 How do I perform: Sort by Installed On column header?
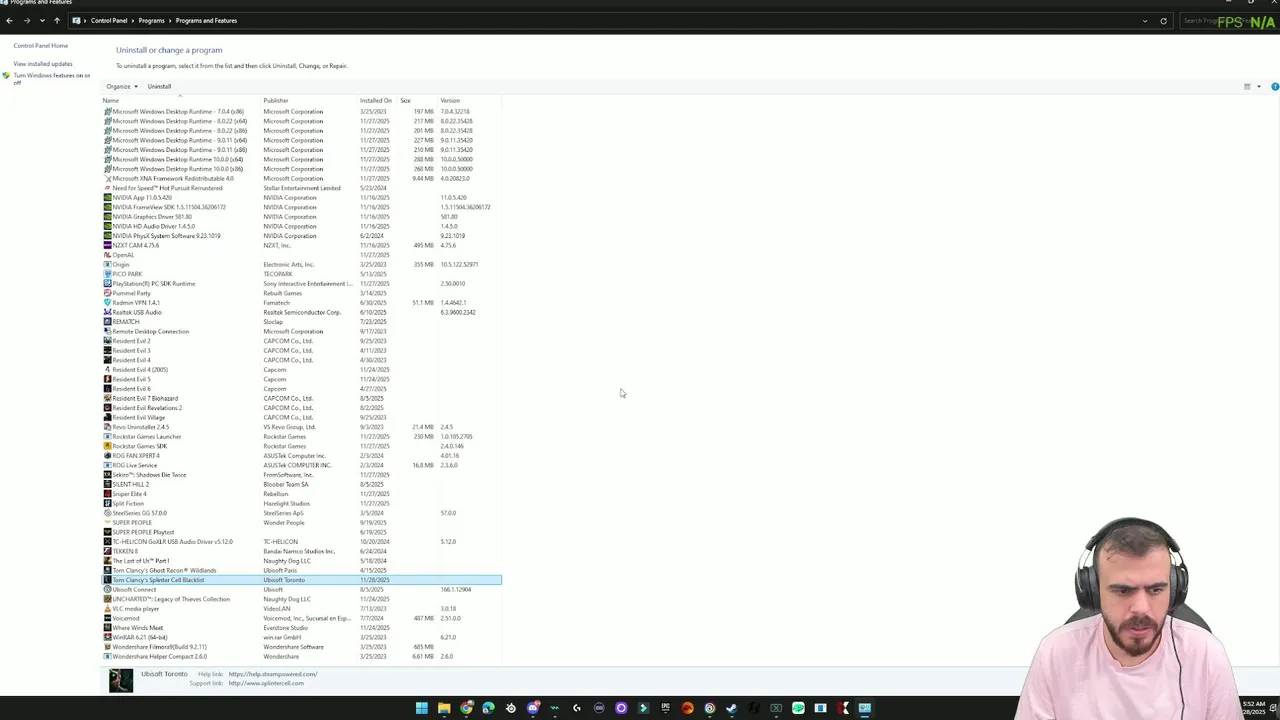tap(376, 101)
